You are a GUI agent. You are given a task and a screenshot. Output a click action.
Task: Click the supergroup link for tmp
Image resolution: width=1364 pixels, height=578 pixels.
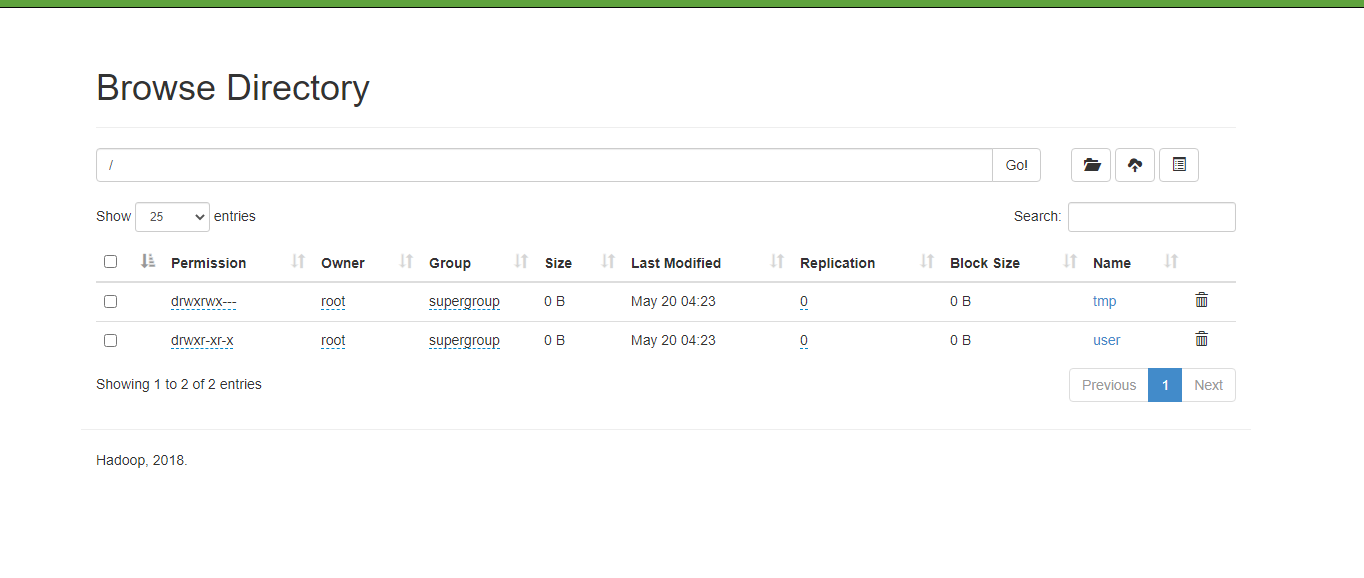pyautogui.click(x=464, y=300)
